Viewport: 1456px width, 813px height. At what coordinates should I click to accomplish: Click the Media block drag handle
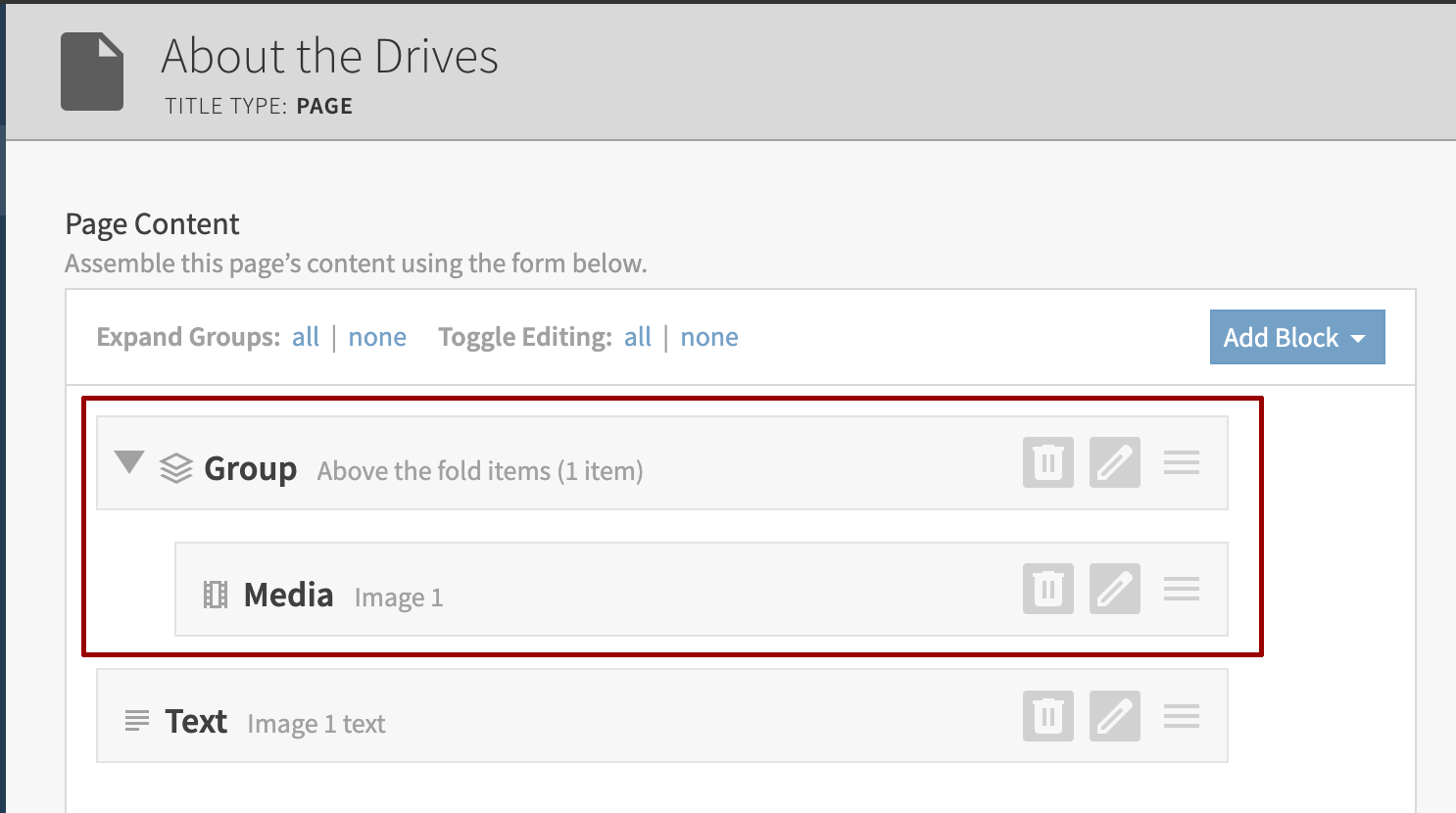click(1181, 589)
